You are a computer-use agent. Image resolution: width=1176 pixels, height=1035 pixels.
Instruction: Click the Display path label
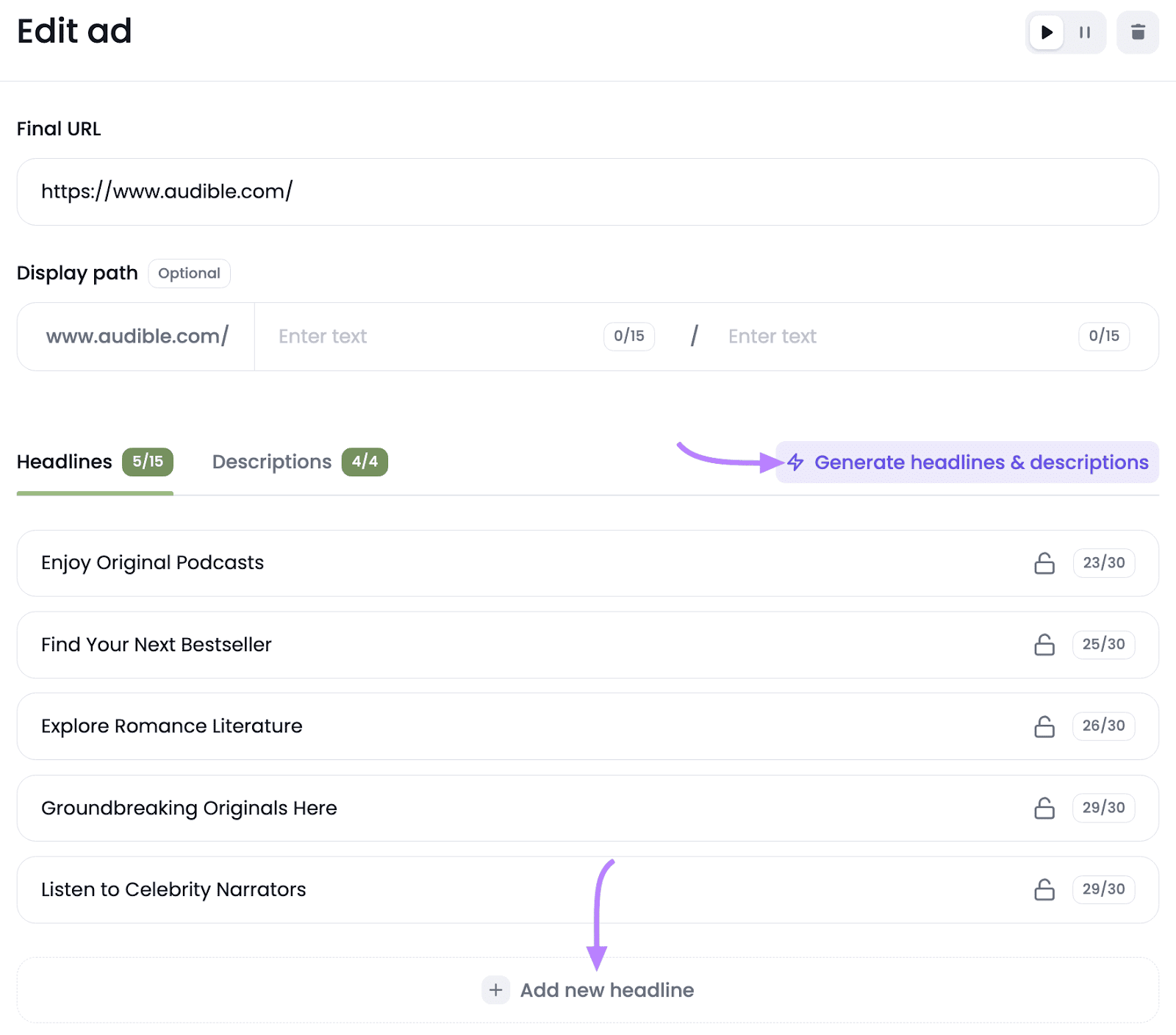coord(77,273)
